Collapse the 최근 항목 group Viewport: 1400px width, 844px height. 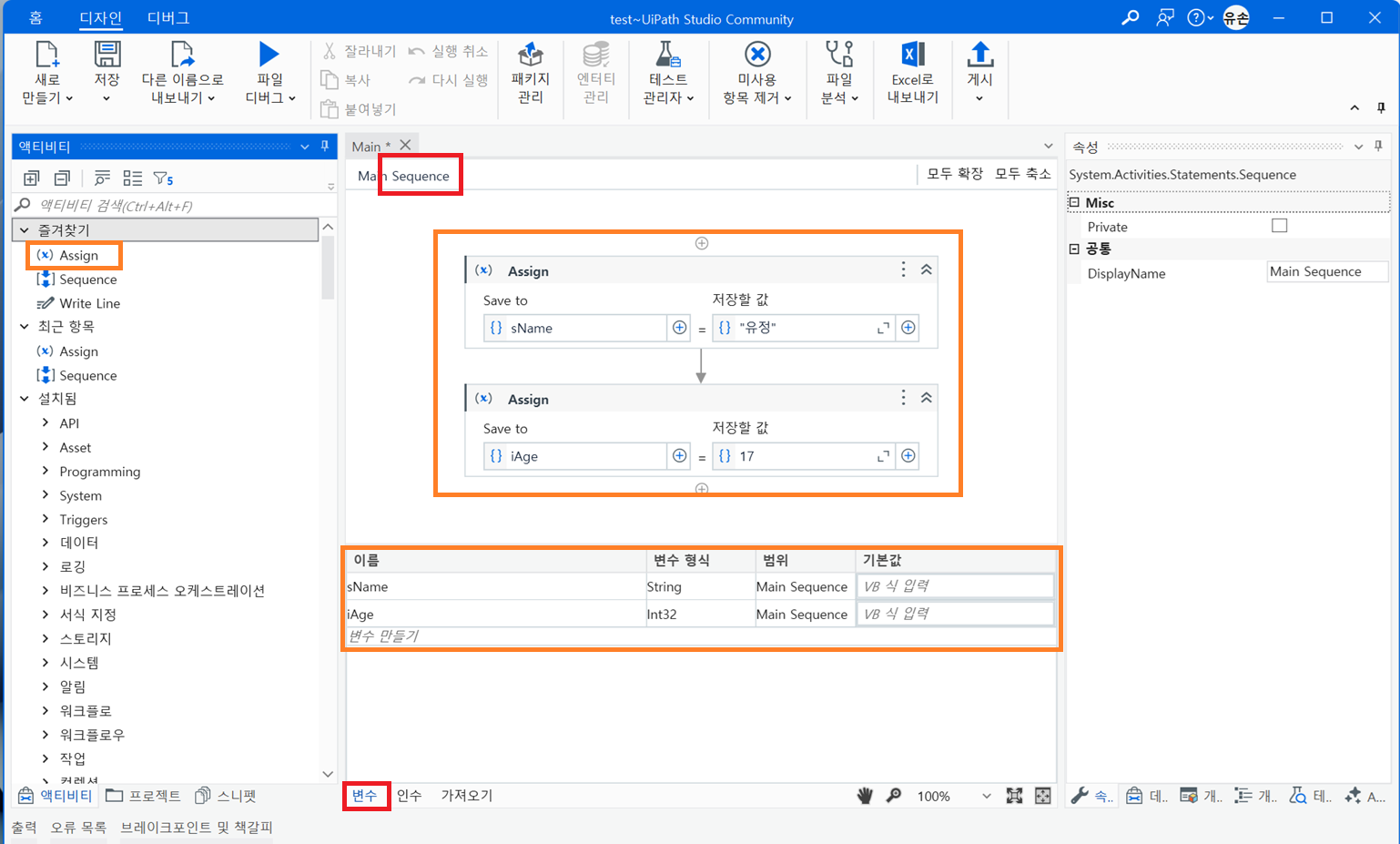25,326
